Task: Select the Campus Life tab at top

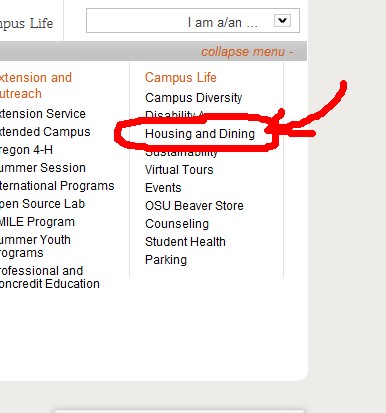Action: click(x=26, y=23)
